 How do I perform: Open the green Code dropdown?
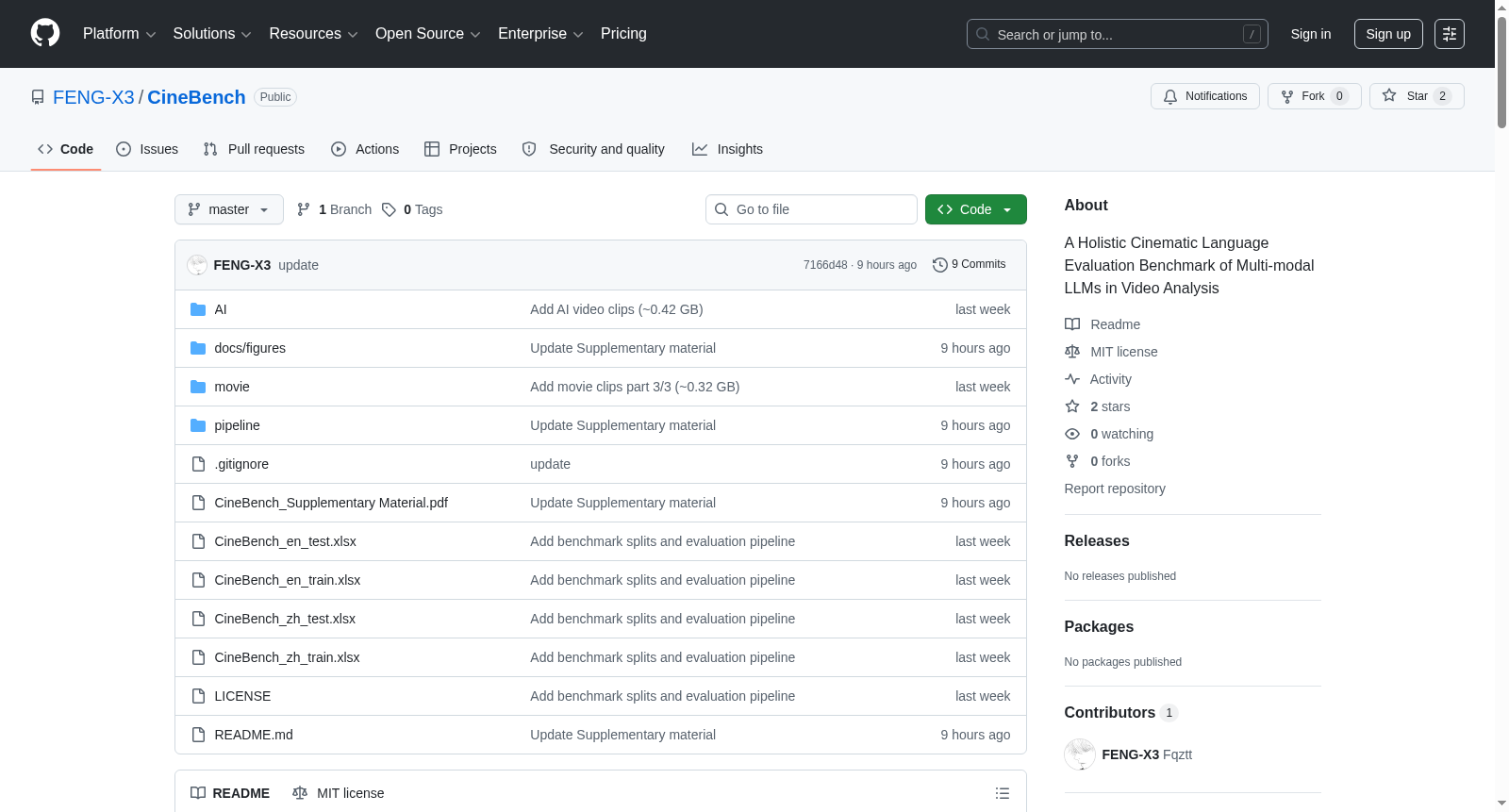(x=976, y=209)
